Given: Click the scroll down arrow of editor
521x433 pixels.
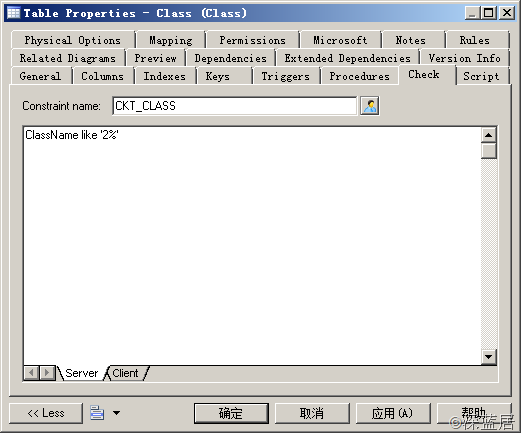Looking at the screenshot, I should (x=489, y=357).
